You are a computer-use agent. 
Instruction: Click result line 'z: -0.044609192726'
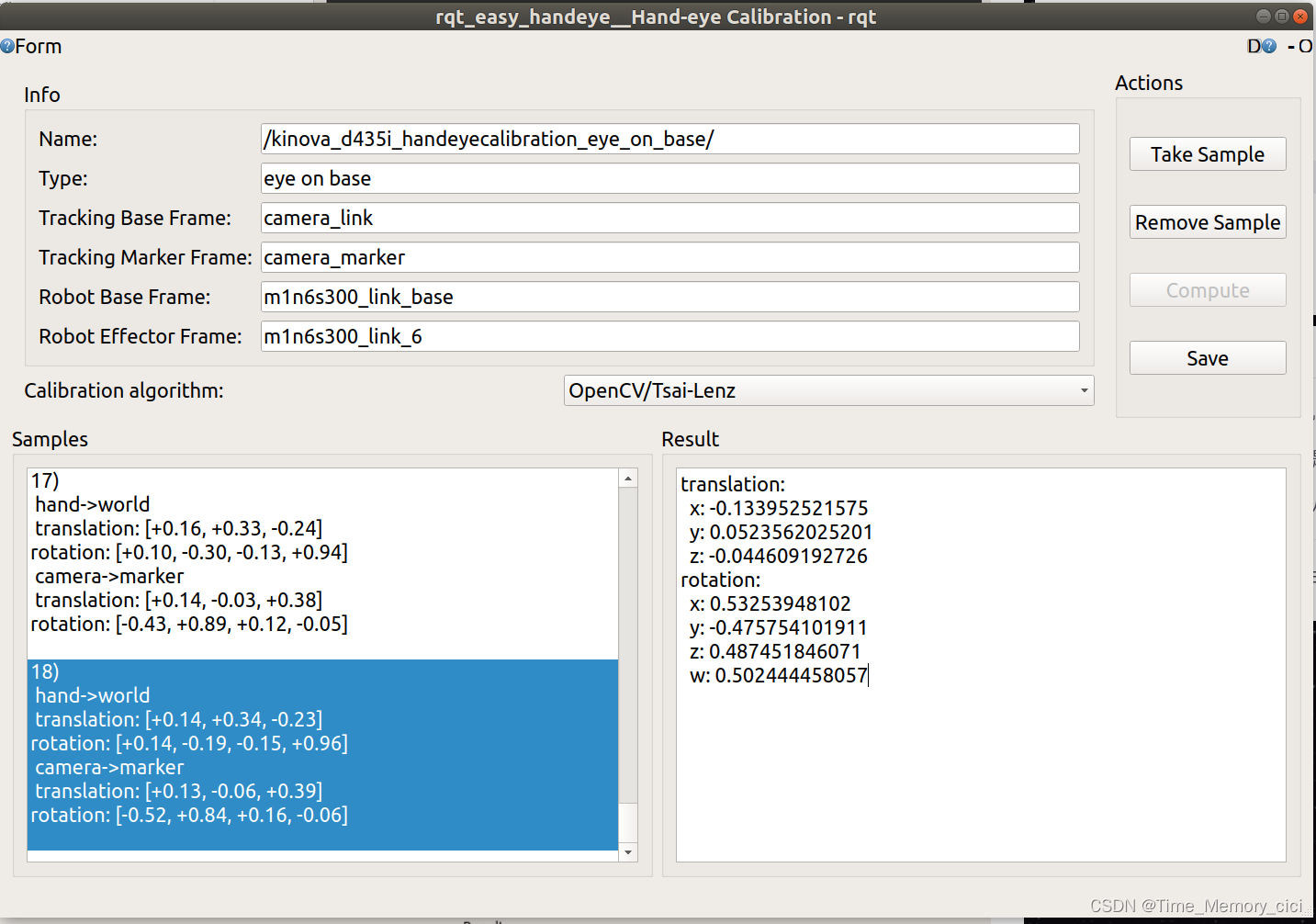pos(779,556)
